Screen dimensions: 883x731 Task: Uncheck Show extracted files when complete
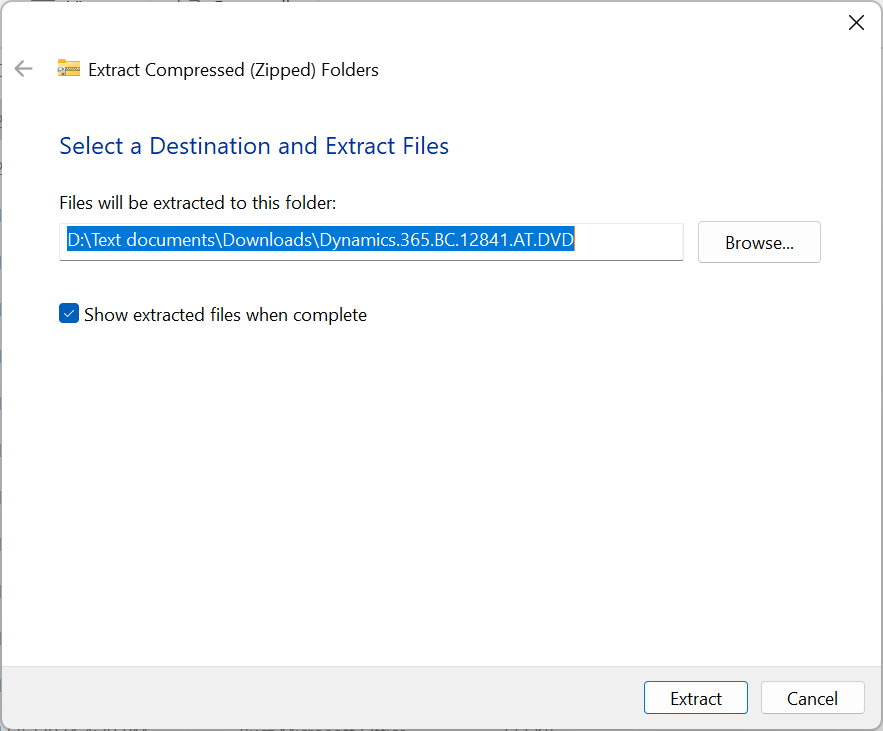point(69,314)
